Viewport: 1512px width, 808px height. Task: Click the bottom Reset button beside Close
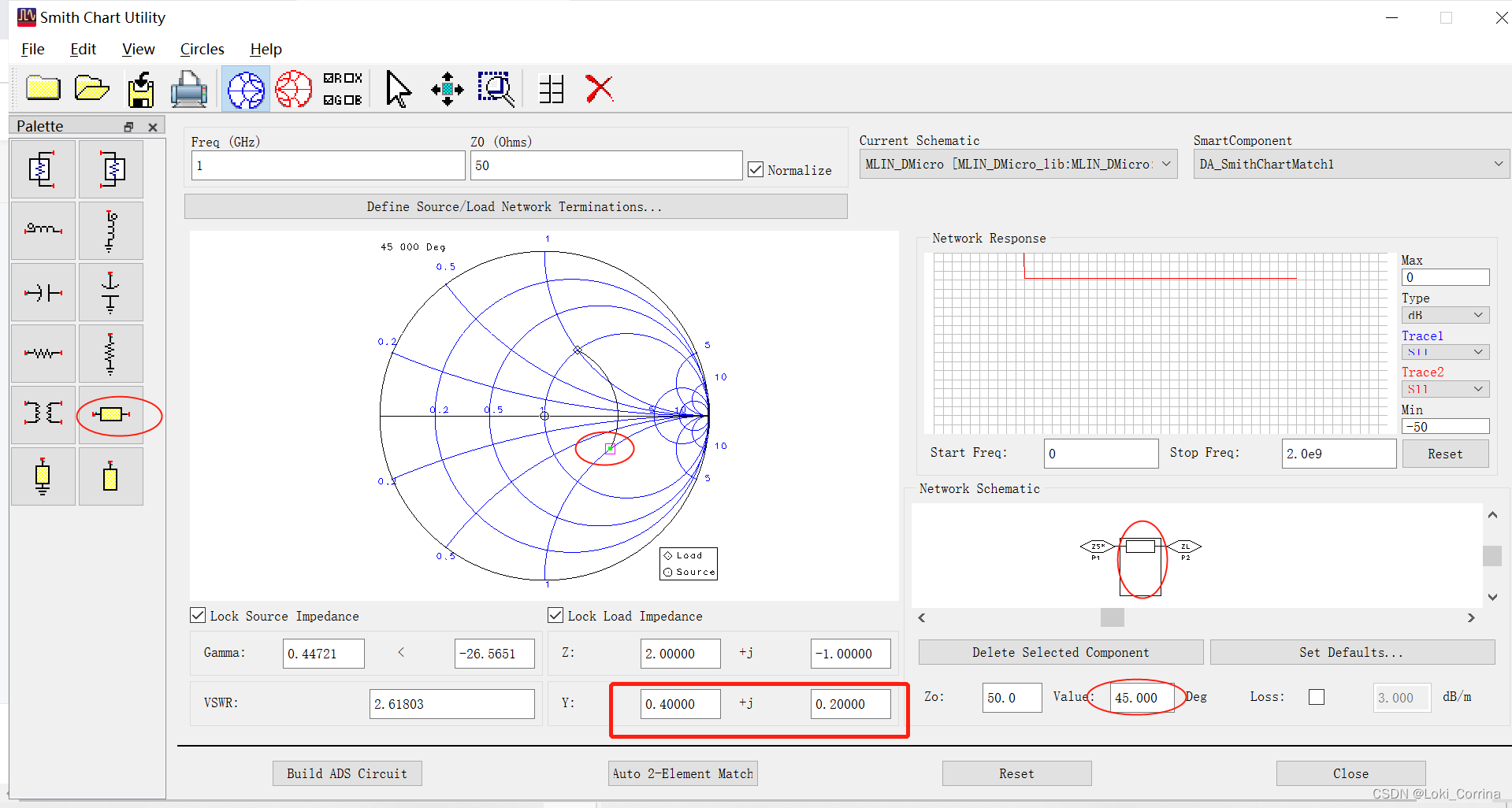(x=1016, y=773)
